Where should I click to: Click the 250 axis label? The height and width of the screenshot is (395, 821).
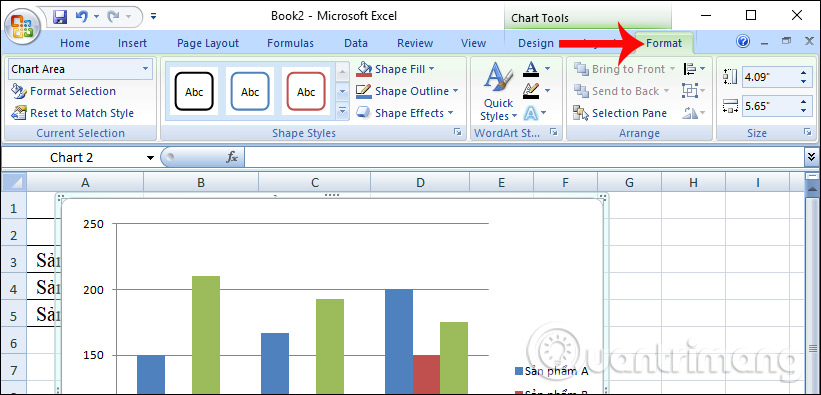(94, 224)
